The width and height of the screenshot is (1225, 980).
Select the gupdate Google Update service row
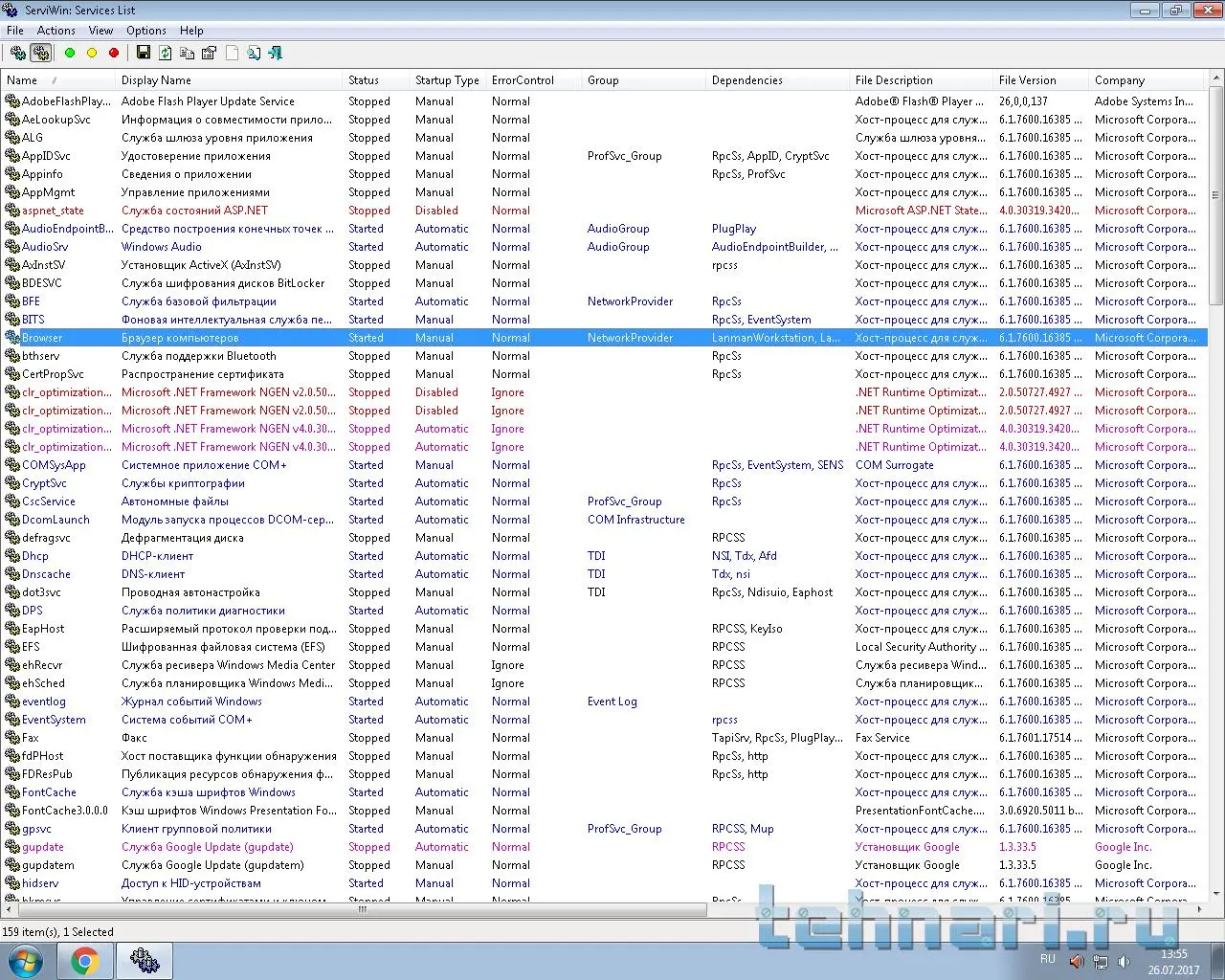43,847
